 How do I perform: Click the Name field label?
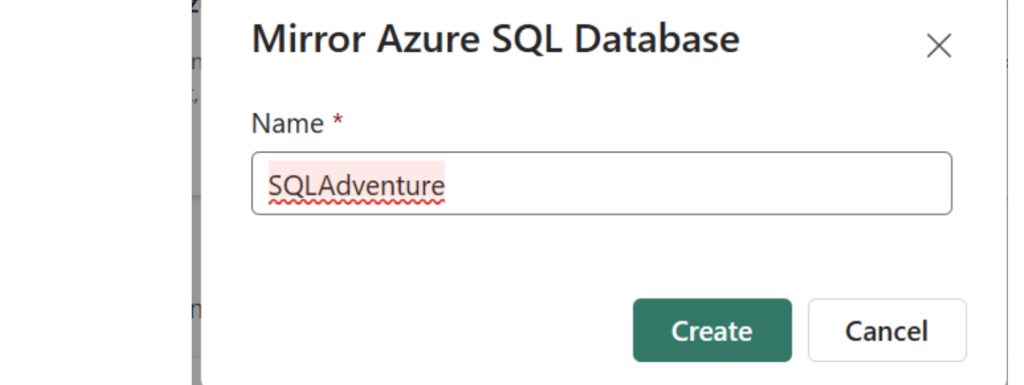(287, 123)
